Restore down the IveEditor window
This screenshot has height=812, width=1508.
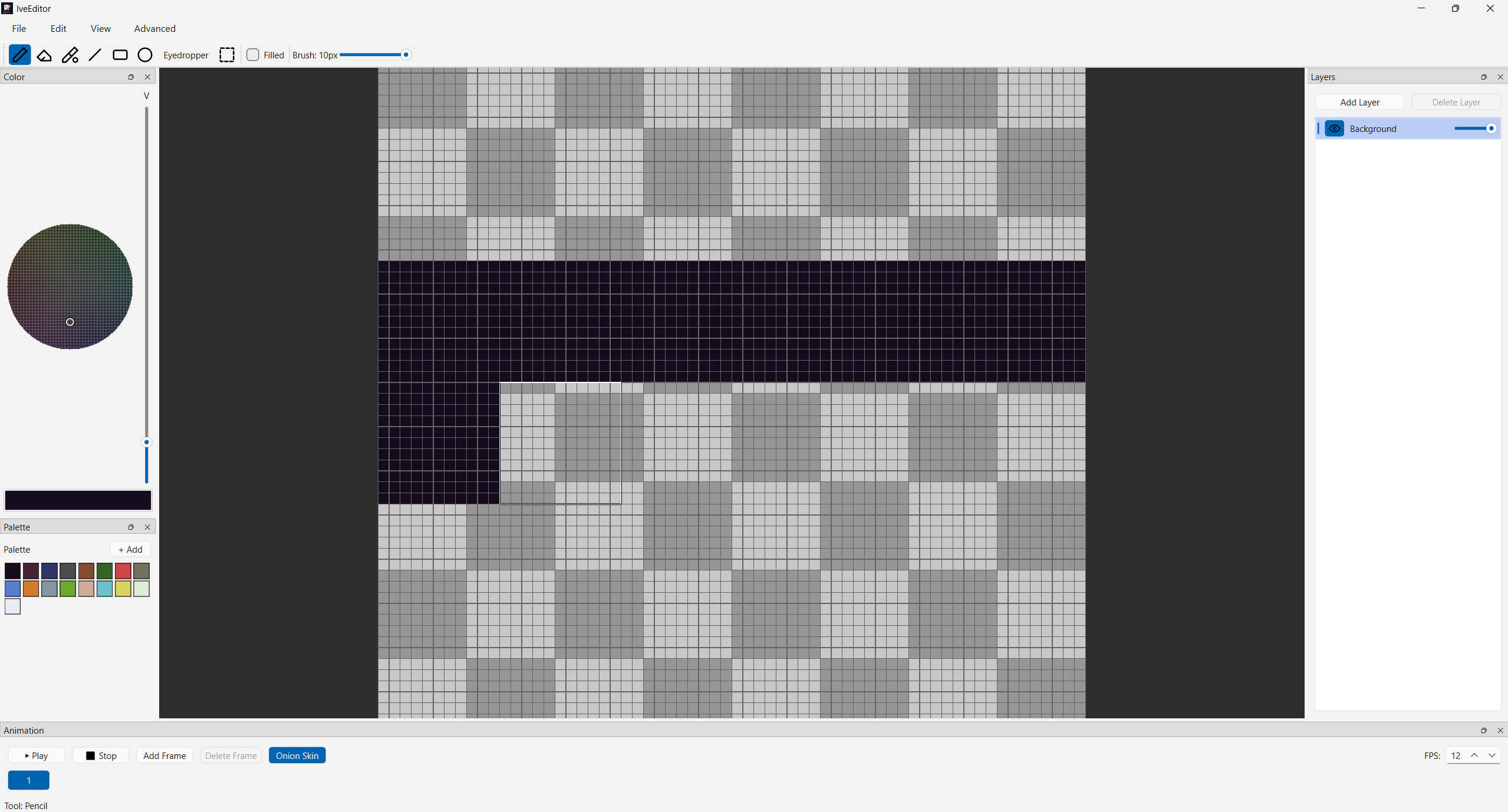tap(1456, 8)
